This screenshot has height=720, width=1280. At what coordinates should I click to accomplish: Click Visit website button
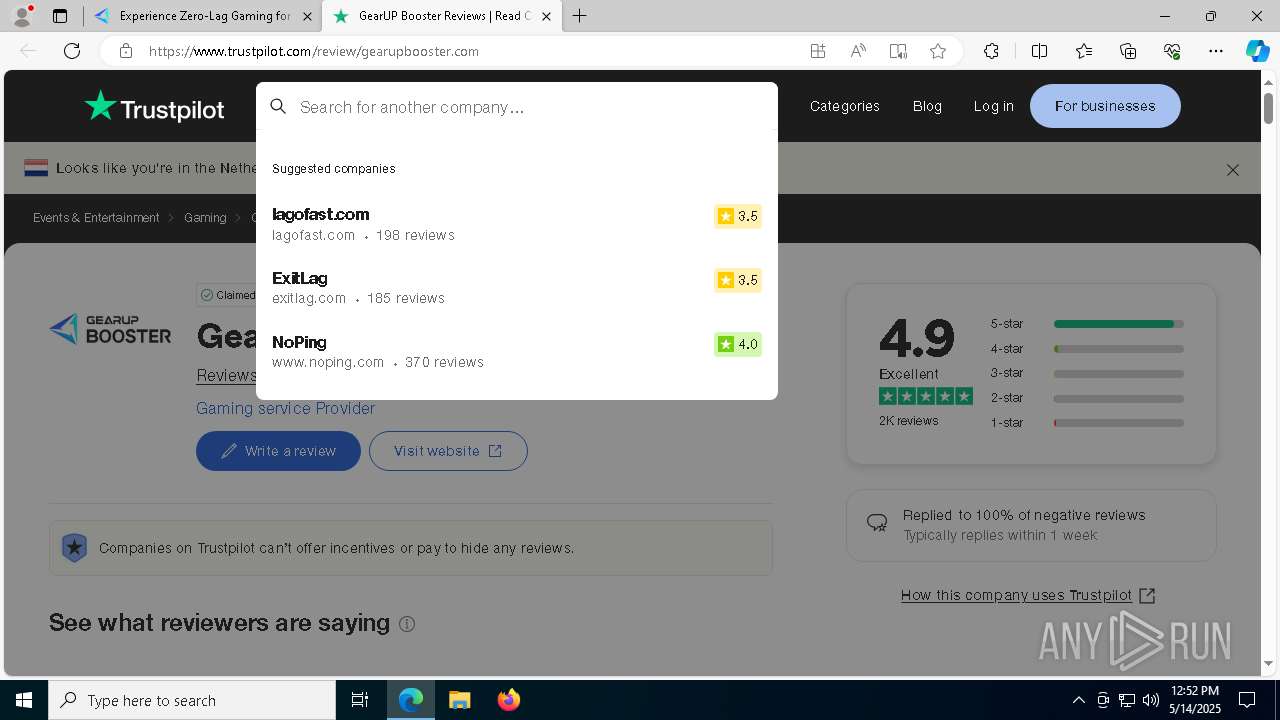point(448,451)
